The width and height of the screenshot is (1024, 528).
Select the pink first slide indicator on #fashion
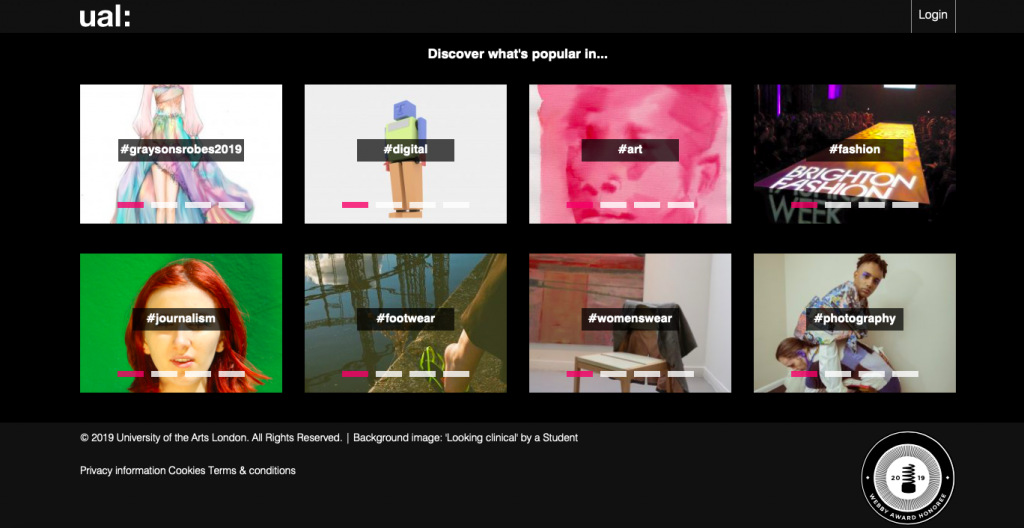click(x=805, y=205)
